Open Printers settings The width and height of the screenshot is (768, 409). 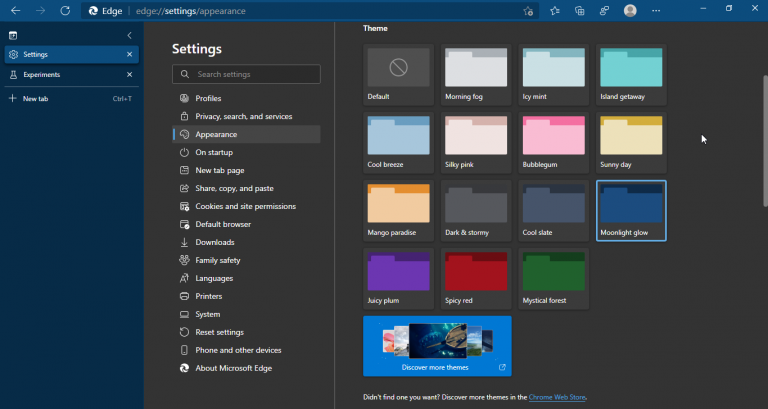coord(246,296)
